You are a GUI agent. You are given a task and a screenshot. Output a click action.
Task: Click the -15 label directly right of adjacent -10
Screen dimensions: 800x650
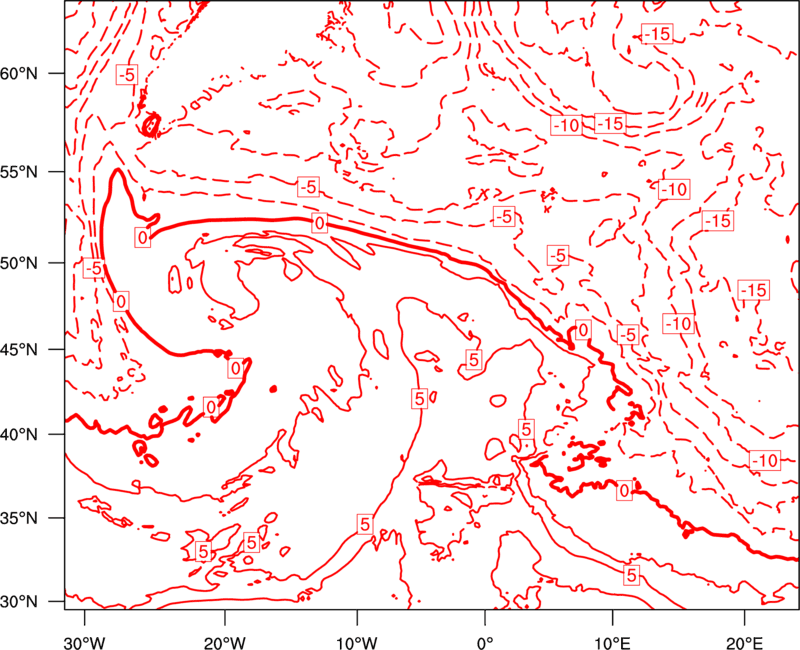click(610, 123)
